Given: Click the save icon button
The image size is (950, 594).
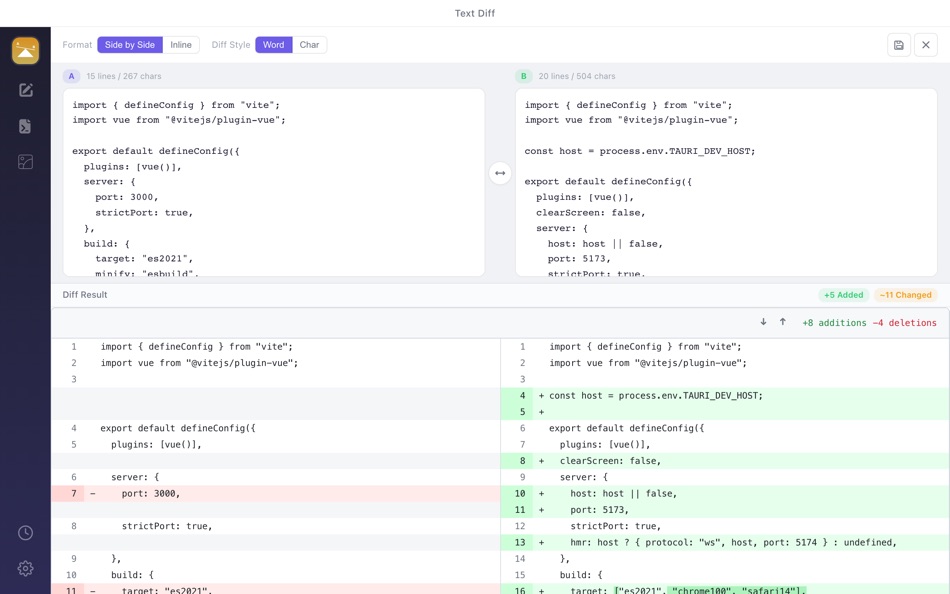Looking at the screenshot, I should click(899, 45).
